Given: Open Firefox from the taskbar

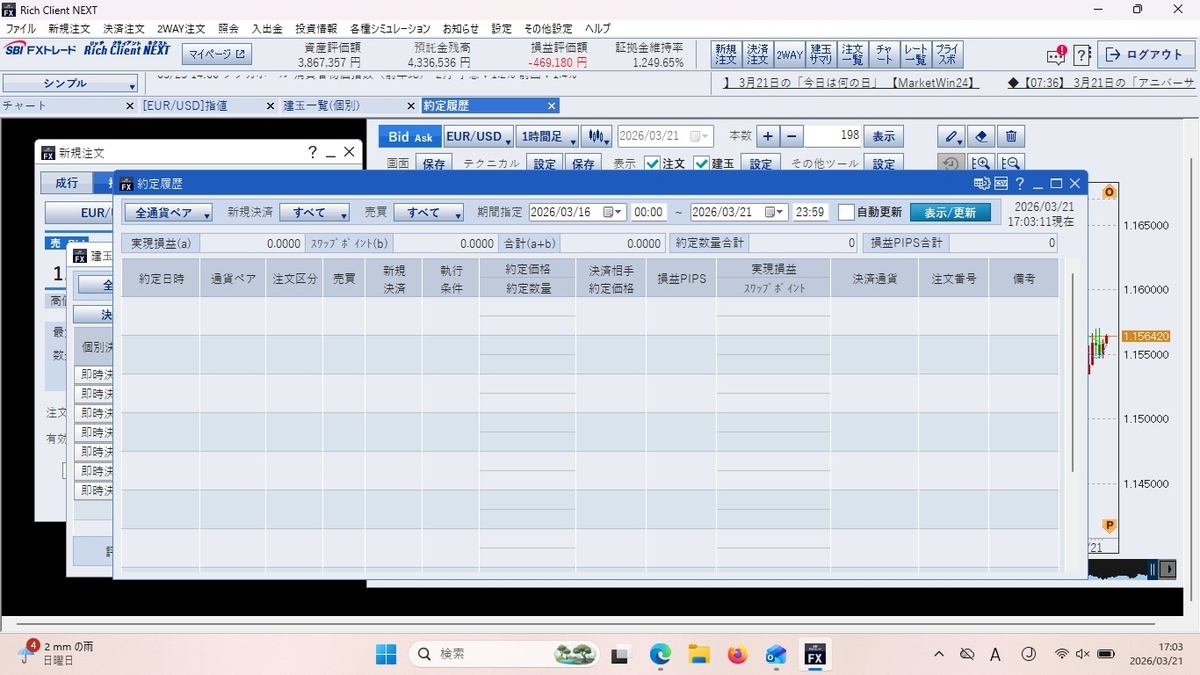Looking at the screenshot, I should pos(737,654).
